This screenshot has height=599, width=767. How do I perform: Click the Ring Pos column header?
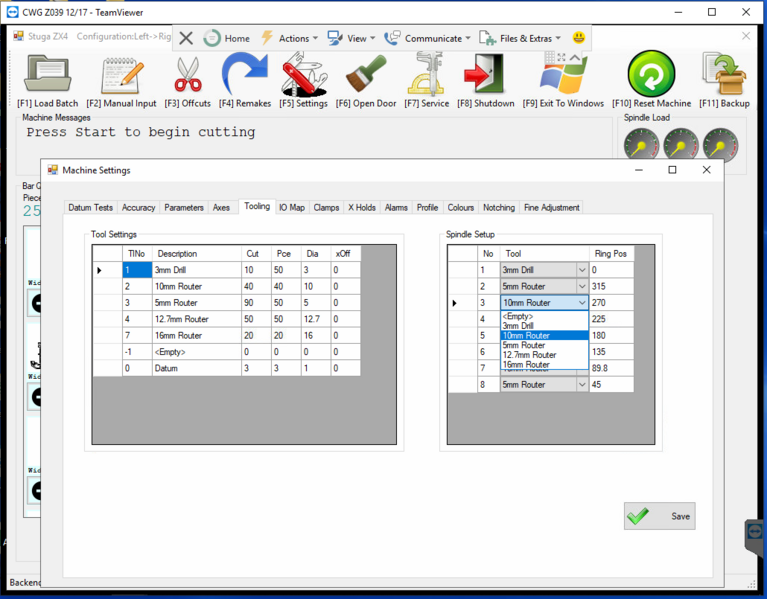[x=611, y=254]
